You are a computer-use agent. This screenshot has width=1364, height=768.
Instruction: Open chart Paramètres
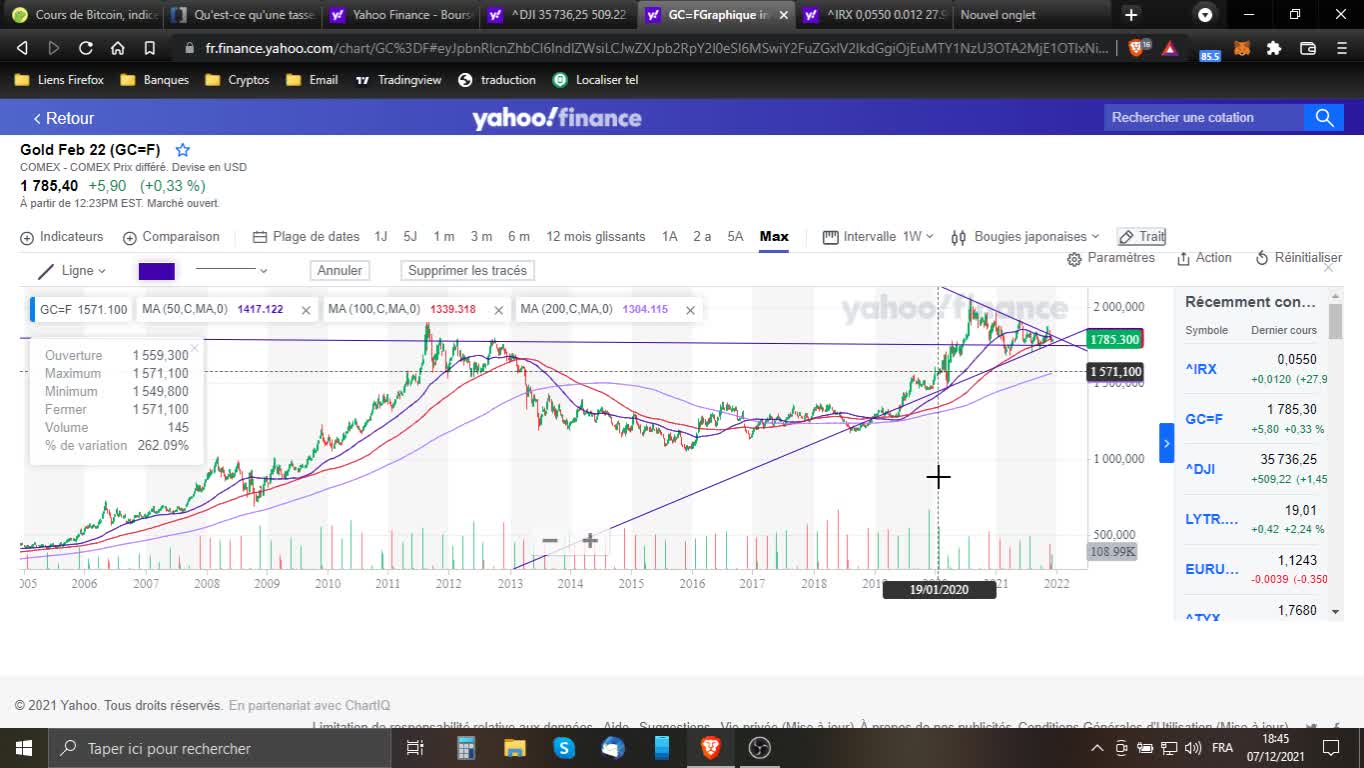1111,258
